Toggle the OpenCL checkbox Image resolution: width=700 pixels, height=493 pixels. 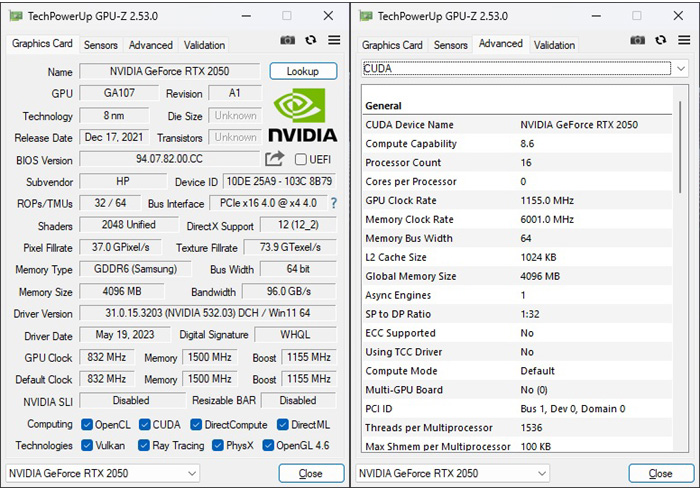(x=87, y=424)
